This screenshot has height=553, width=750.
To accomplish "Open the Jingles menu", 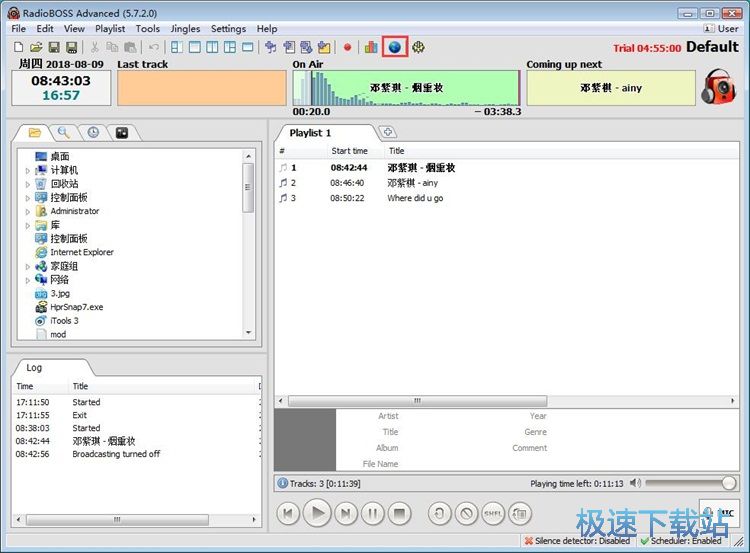I will 185,29.
